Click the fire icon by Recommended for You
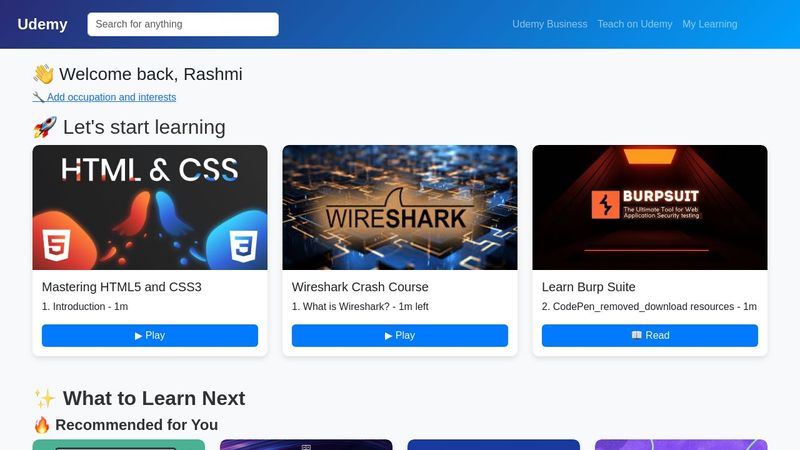The image size is (800, 450). pos(42,424)
